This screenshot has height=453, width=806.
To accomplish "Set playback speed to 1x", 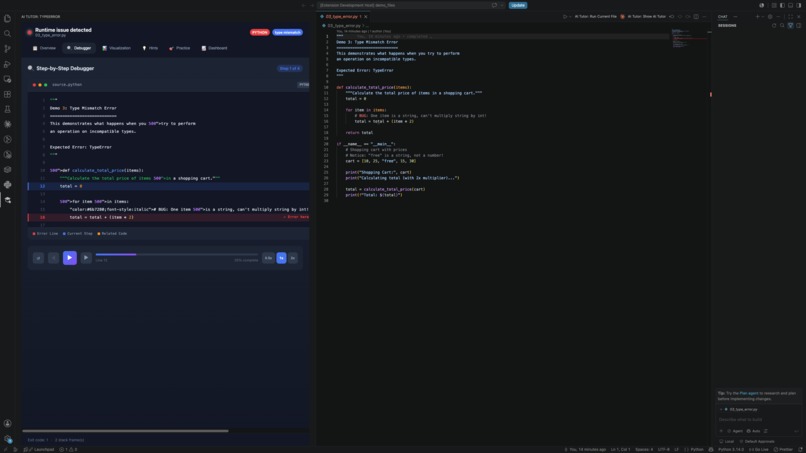I will [x=281, y=258].
